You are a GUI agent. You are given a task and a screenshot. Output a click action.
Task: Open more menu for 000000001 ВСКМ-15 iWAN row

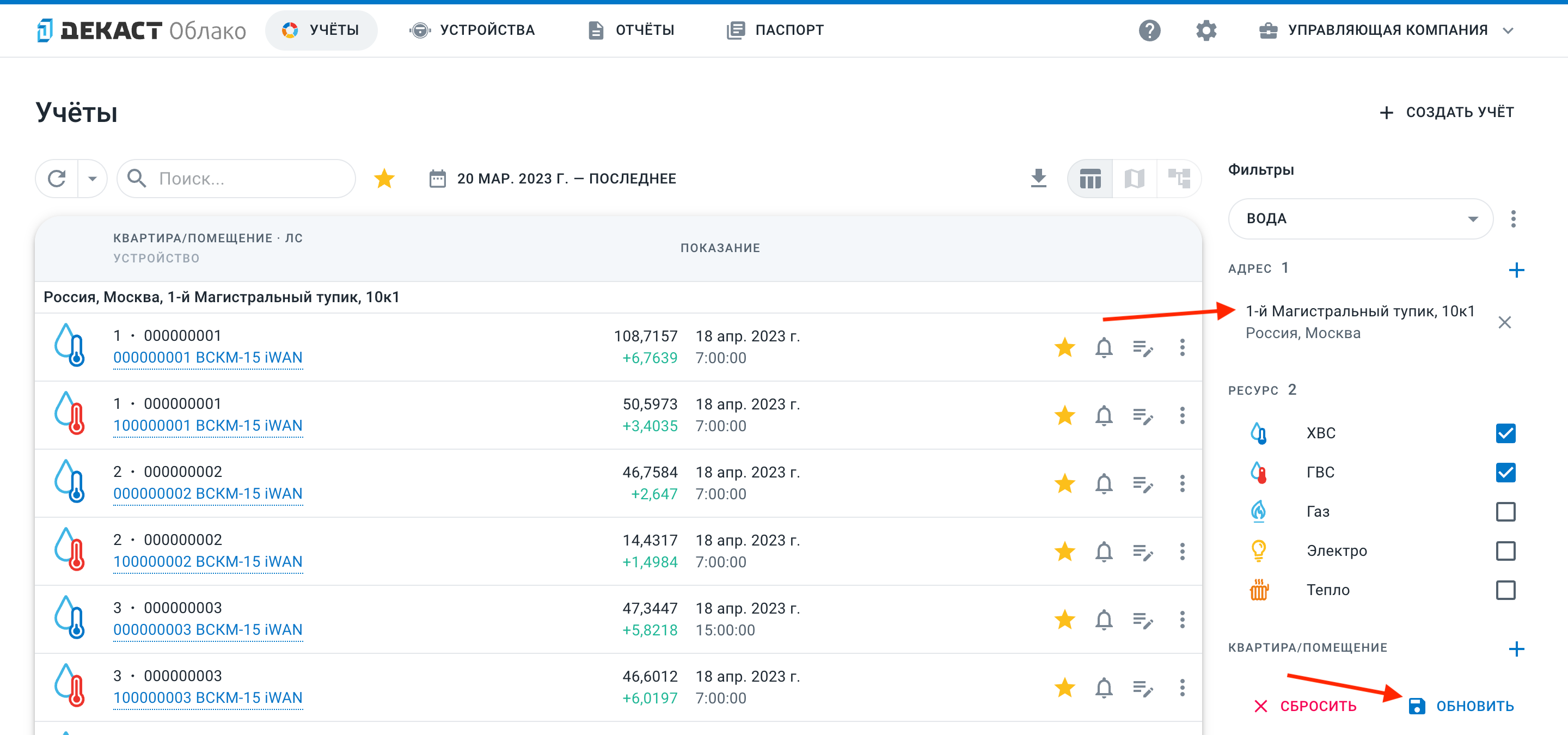(x=1182, y=347)
